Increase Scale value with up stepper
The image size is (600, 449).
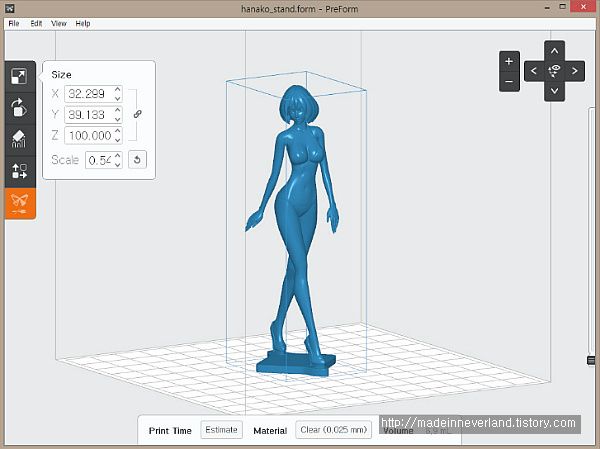click(117, 155)
